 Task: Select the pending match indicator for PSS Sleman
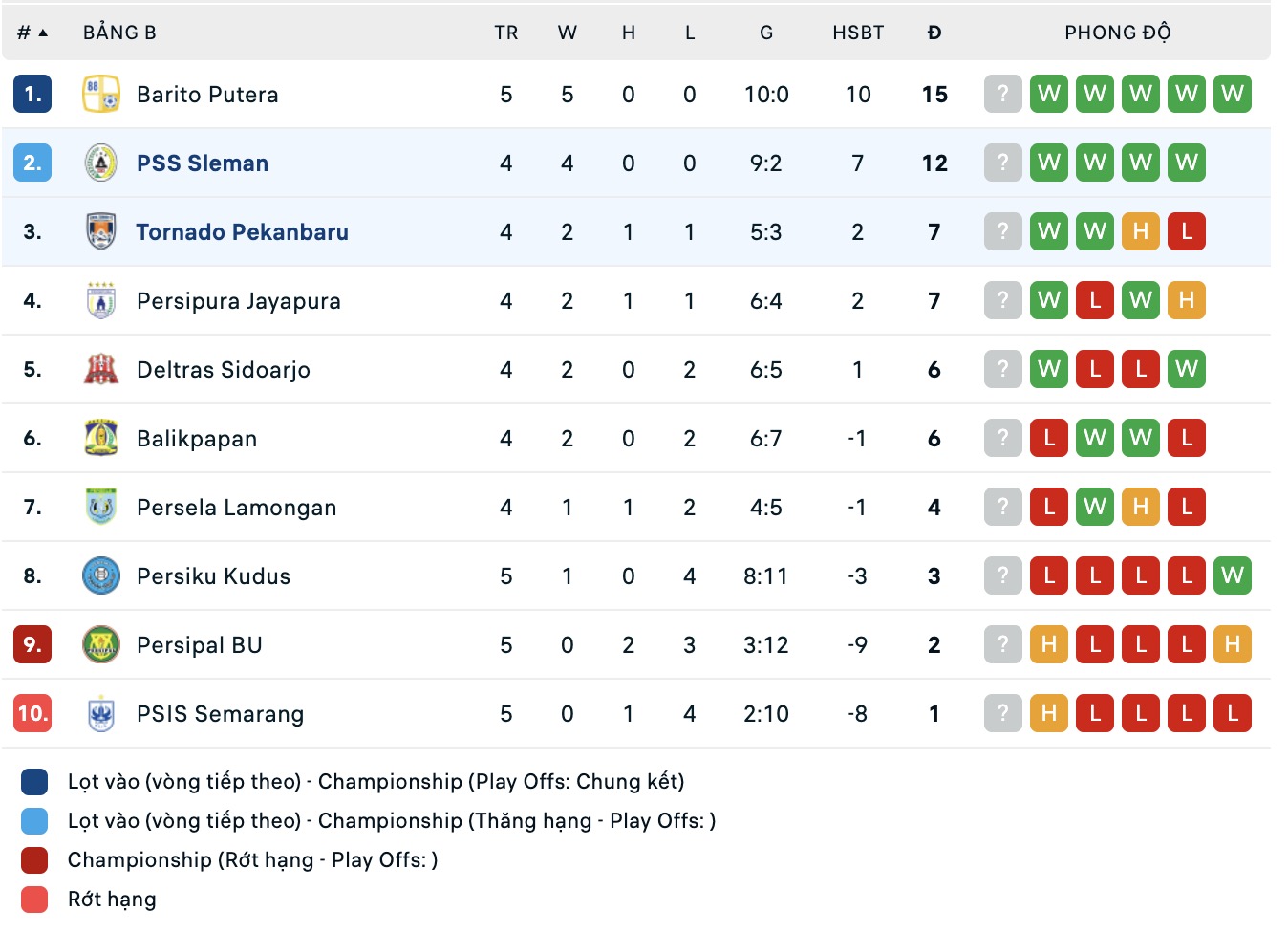[x=1002, y=163]
